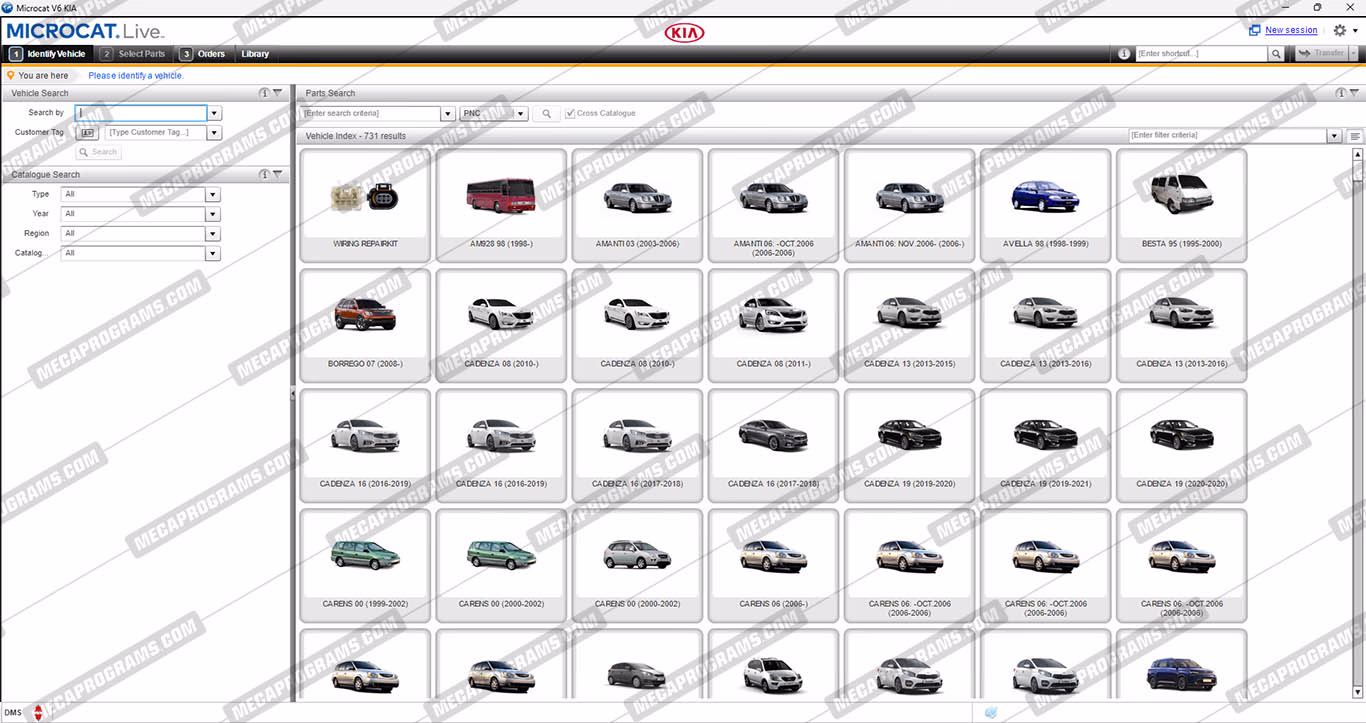Image resolution: width=1366 pixels, height=723 pixels.
Task: Click the You are here location pin
Action: click(10, 75)
